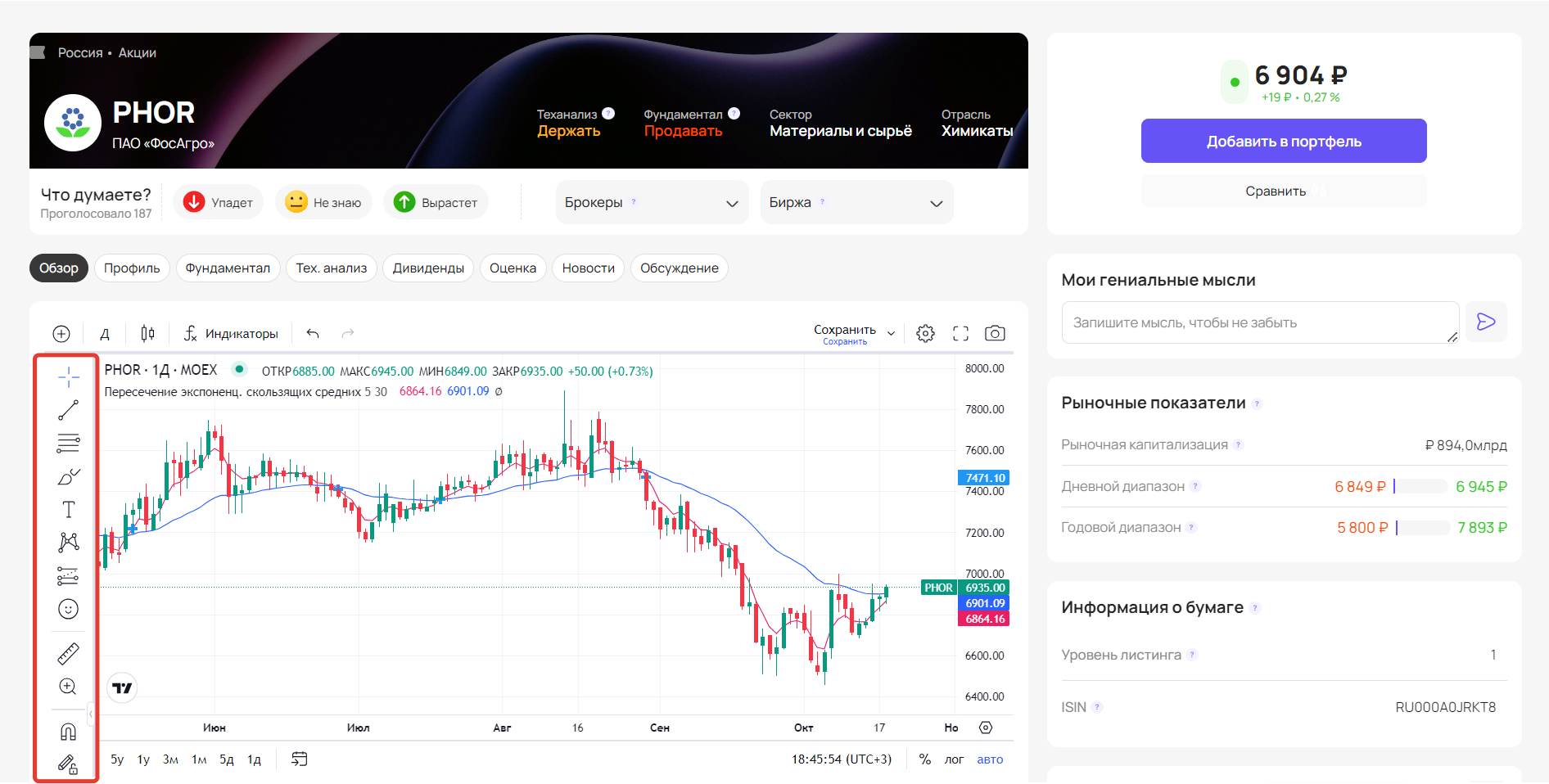Open the Обзор tab

pos(59,268)
